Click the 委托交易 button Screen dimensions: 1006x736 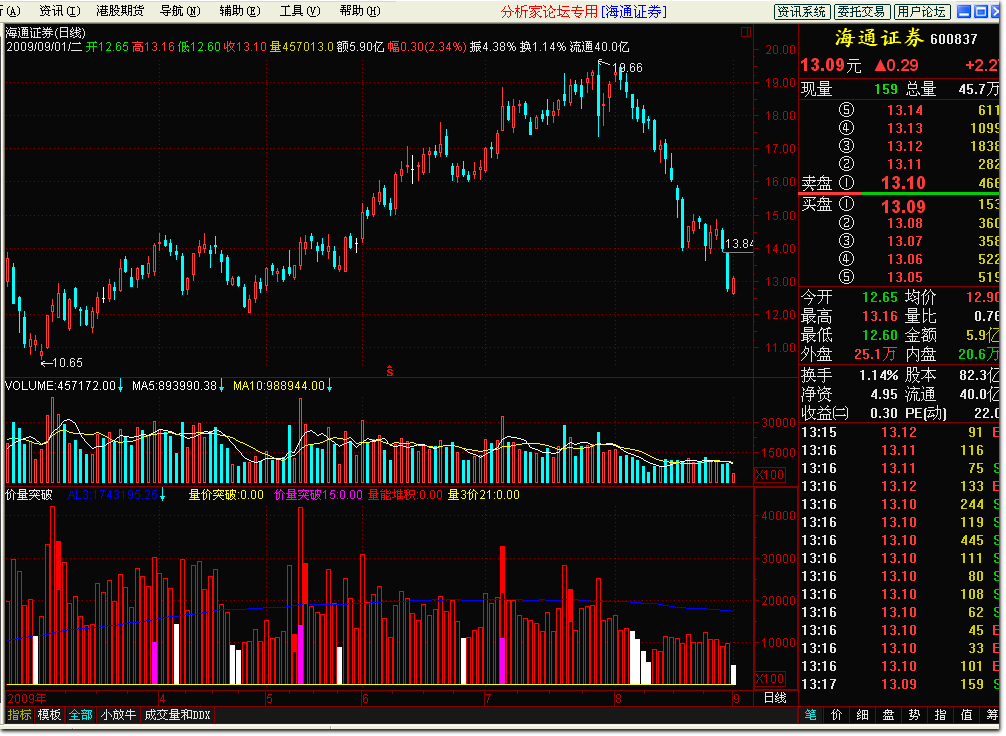862,12
